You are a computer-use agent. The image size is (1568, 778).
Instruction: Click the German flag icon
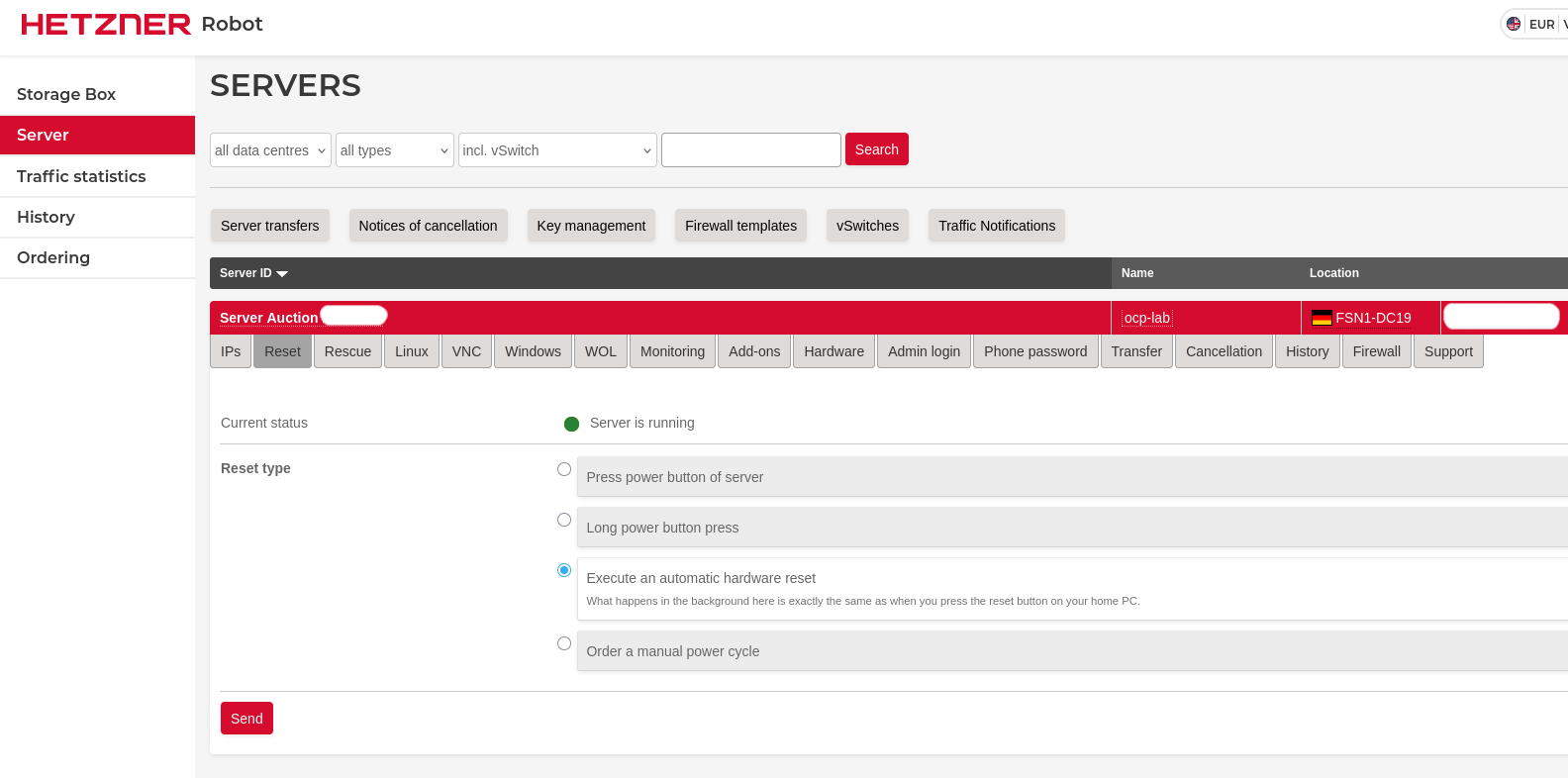coord(1322,318)
